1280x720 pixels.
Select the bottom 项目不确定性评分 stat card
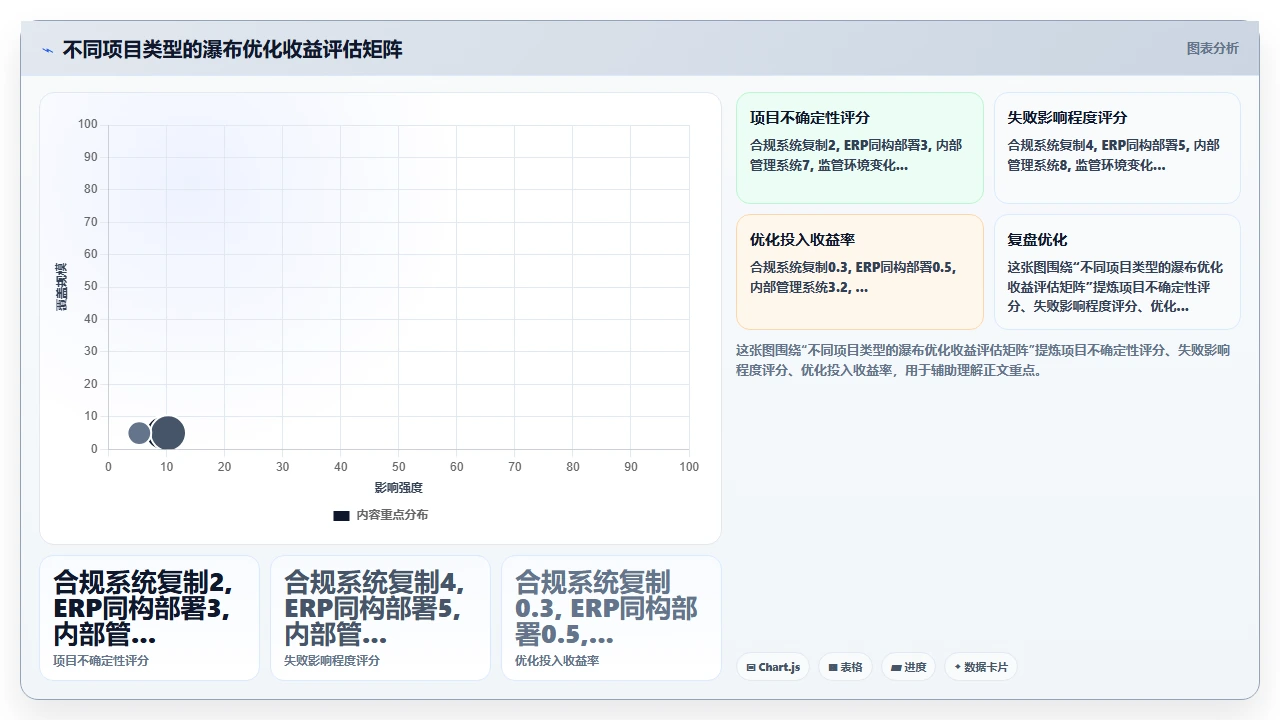[149, 618]
